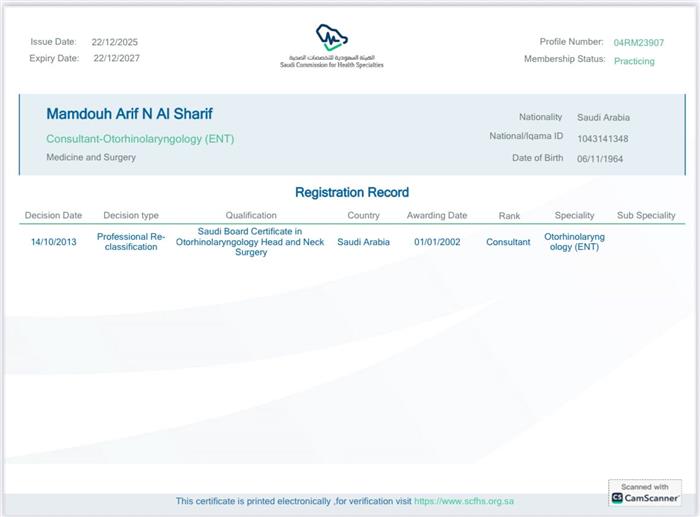Click the Rank column header
This screenshot has height=517, width=700.
pyautogui.click(x=509, y=215)
